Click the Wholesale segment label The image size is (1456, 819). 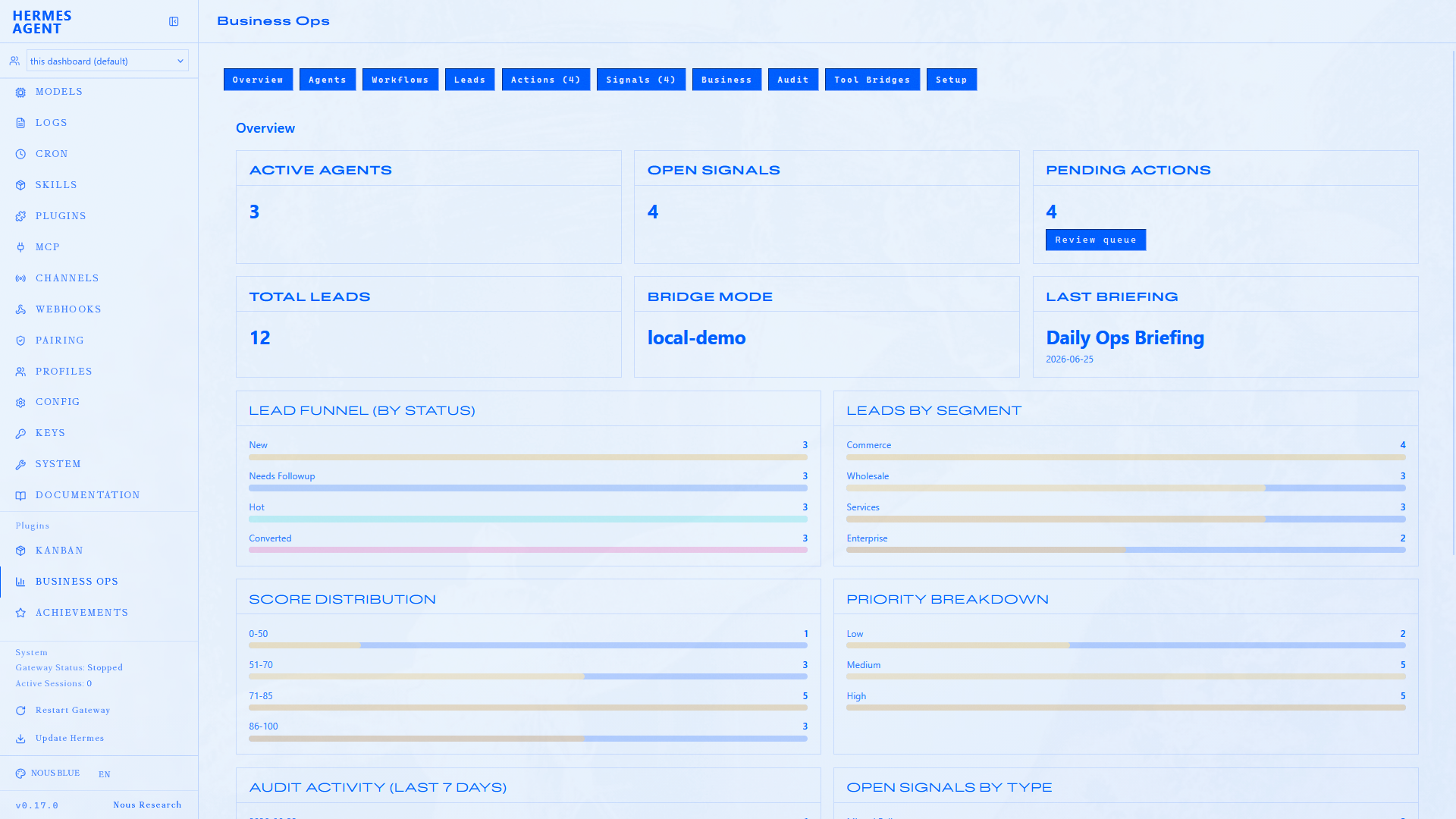pos(868,476)
